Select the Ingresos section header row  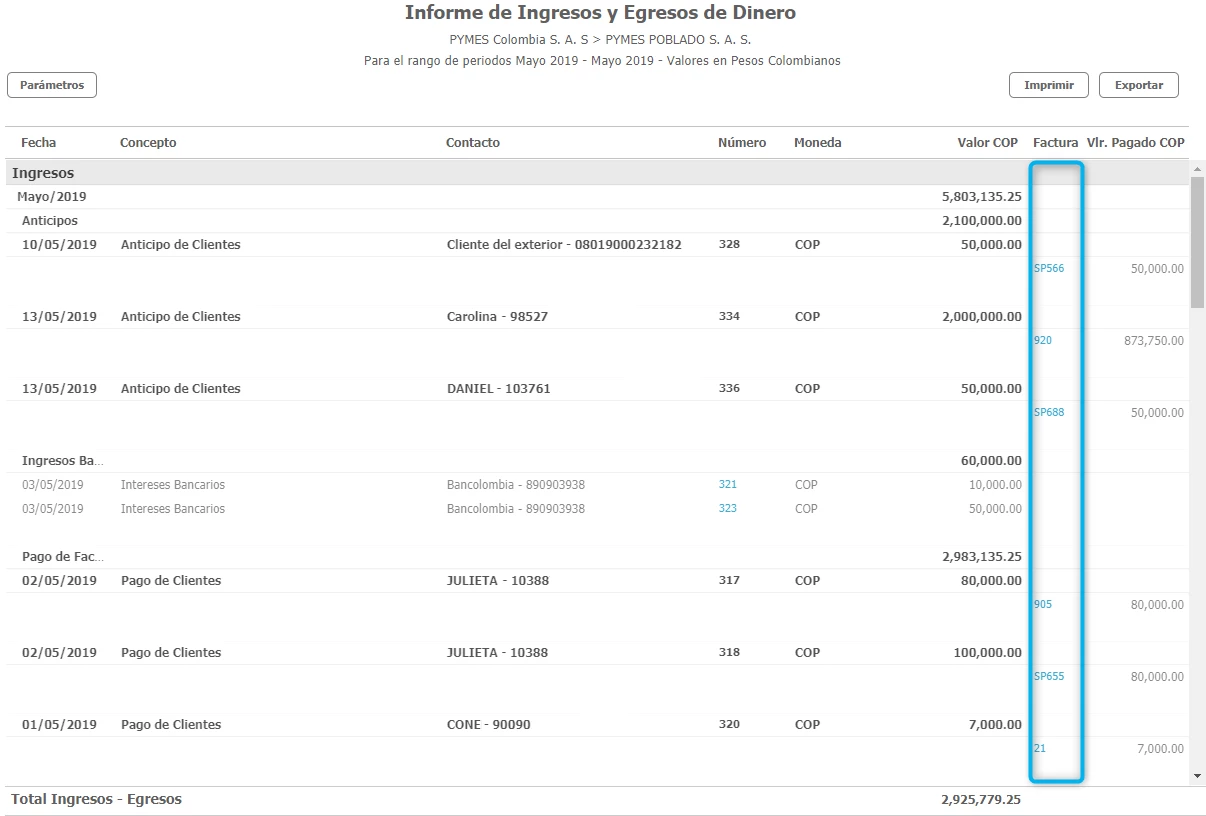point(43,173)
